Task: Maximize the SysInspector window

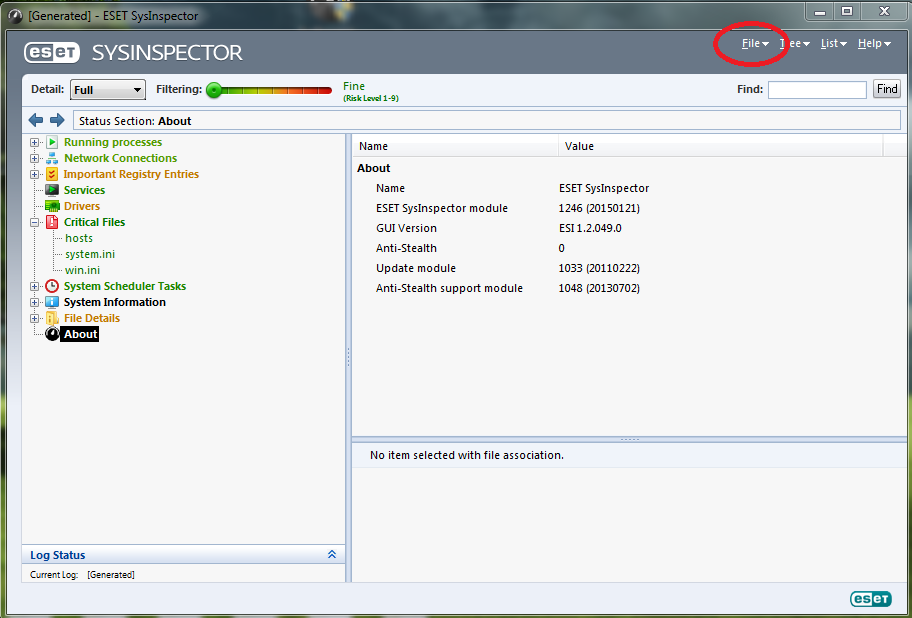Action: tap(847, 11)
